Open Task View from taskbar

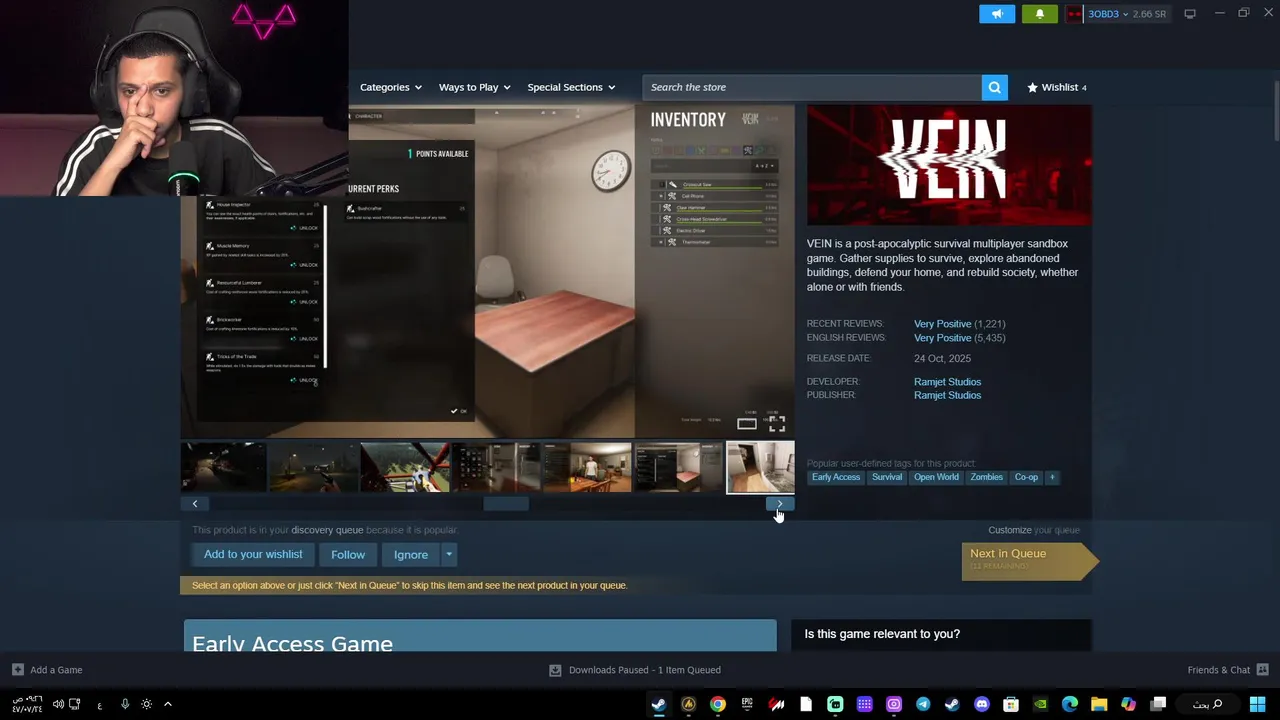(x=1158, y=704)
